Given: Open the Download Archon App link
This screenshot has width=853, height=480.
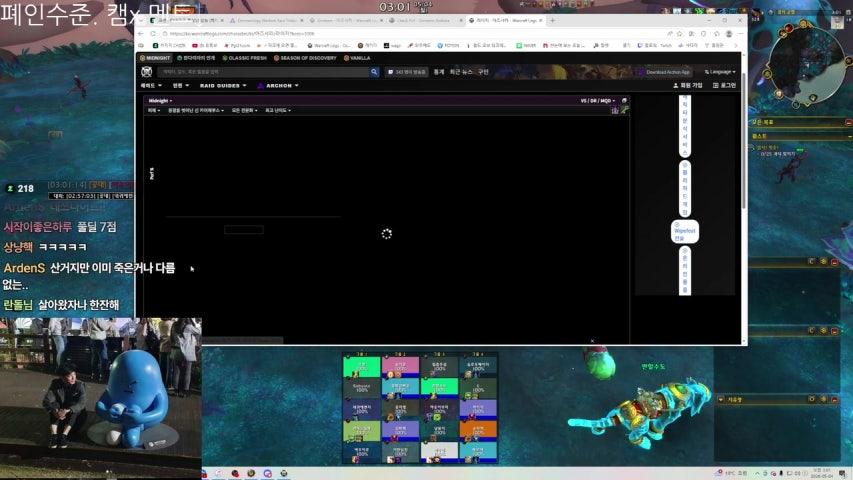Looking at the screenshot, I should 665,72.
